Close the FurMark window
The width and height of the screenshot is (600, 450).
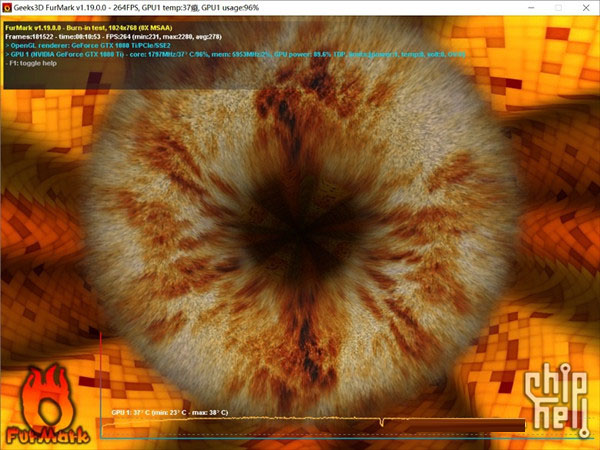tap(586, 8)
